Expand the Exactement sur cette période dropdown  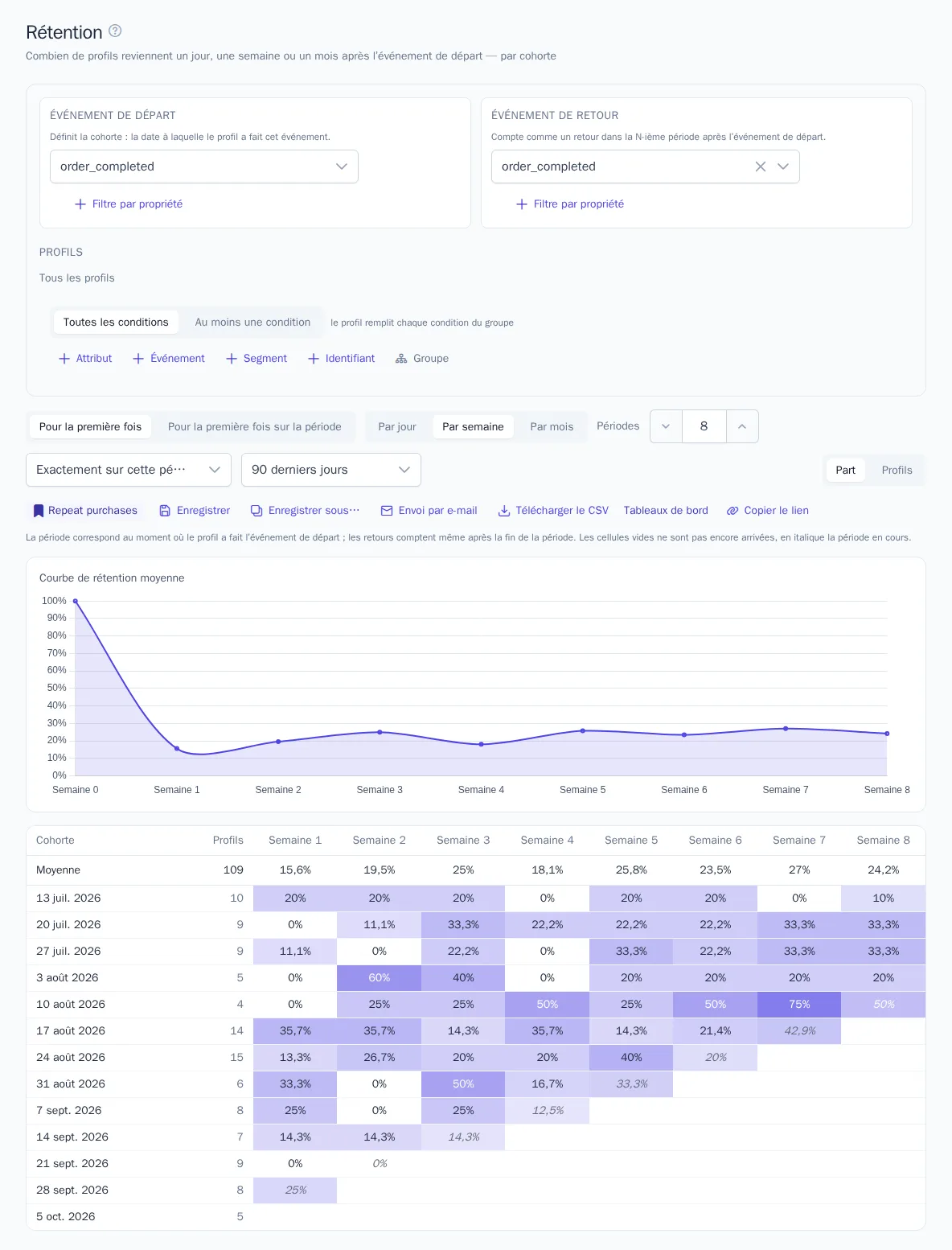tap(129, 470)
